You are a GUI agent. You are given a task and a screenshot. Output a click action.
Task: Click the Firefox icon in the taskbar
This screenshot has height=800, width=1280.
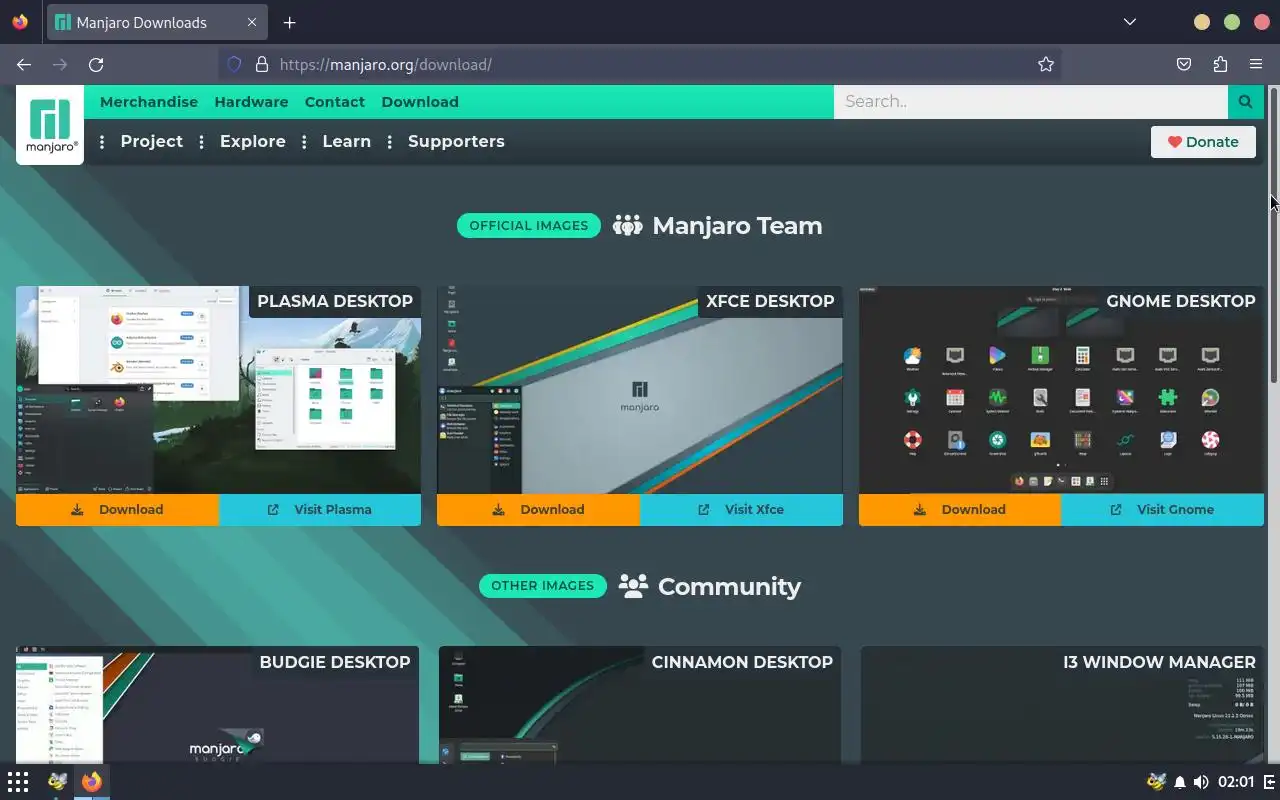coord(91,782)
